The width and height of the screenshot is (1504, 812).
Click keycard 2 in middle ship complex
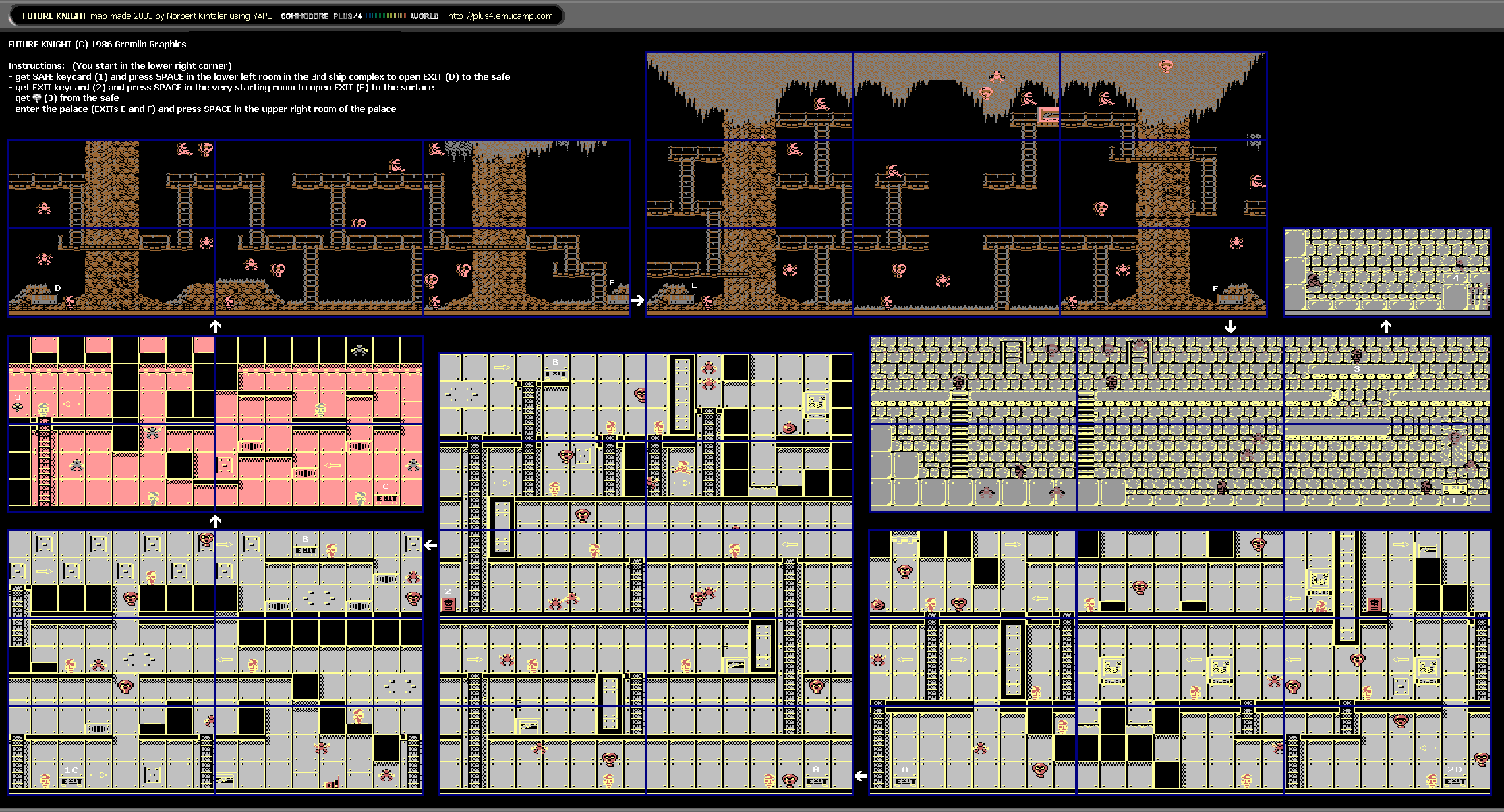point(448,604)
